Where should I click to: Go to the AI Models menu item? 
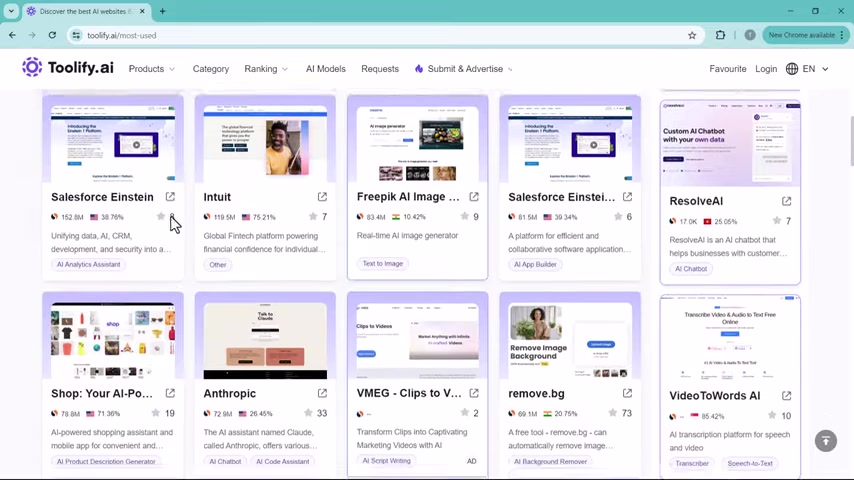click(x=325, y=69)
